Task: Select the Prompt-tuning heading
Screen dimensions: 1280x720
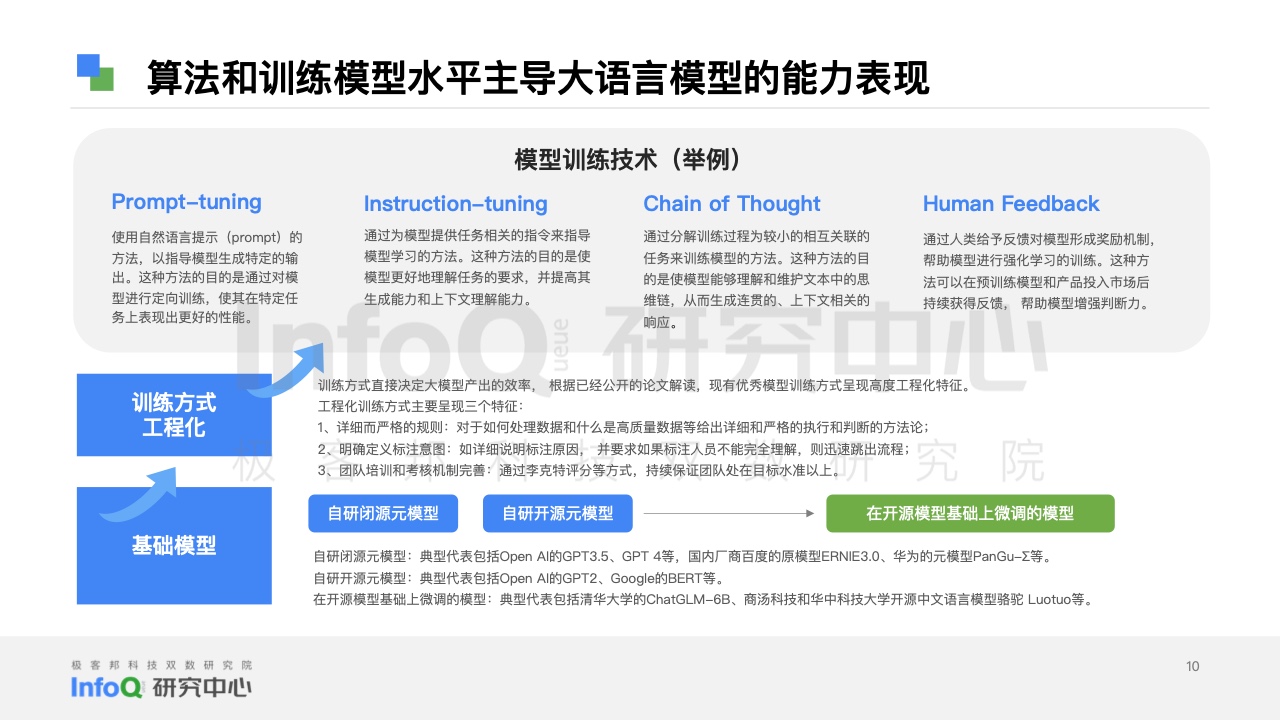Action: 187,202
